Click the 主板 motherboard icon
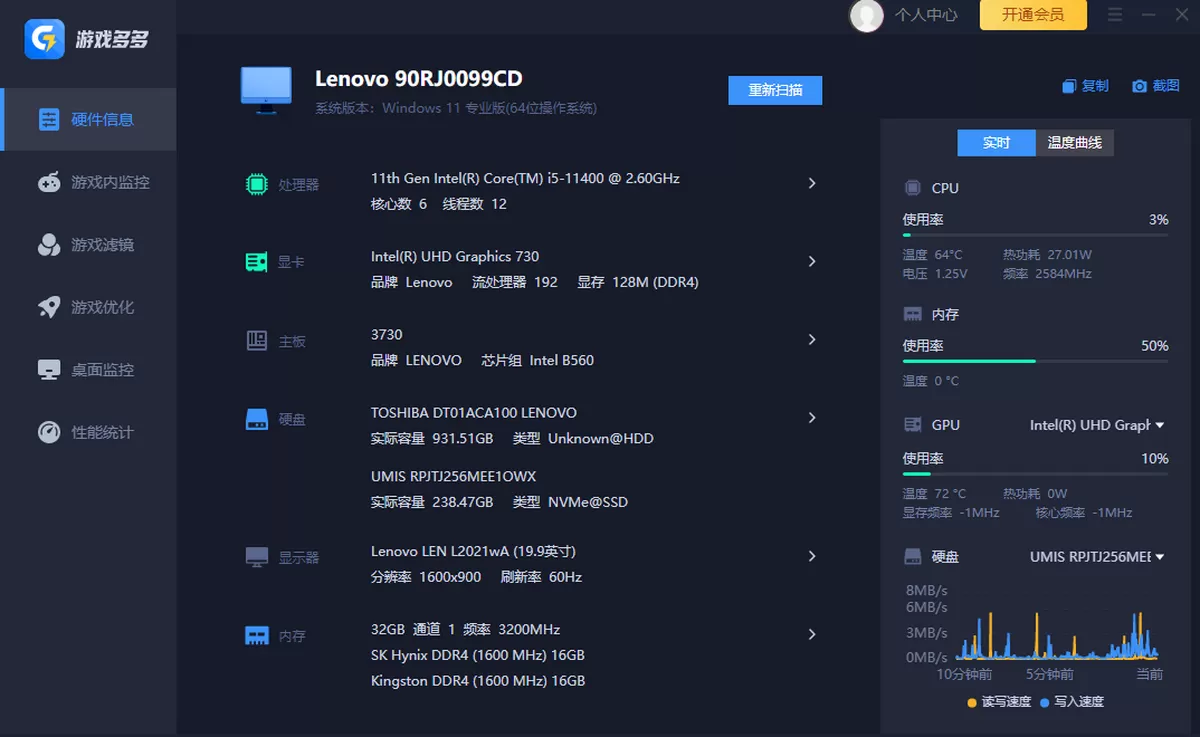Viewport: 1200px width, 737px height. tap(257, 341)
